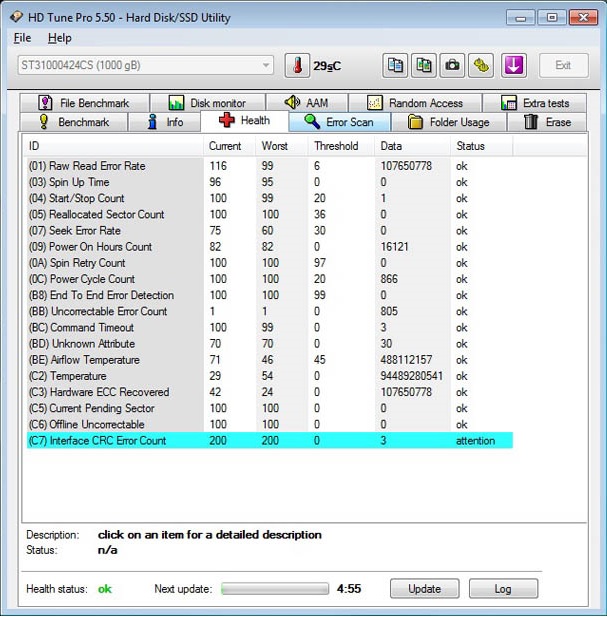The image size is (607, 617).
Task: Close the HD Tune Pro window
Action: tap(583, 18)
